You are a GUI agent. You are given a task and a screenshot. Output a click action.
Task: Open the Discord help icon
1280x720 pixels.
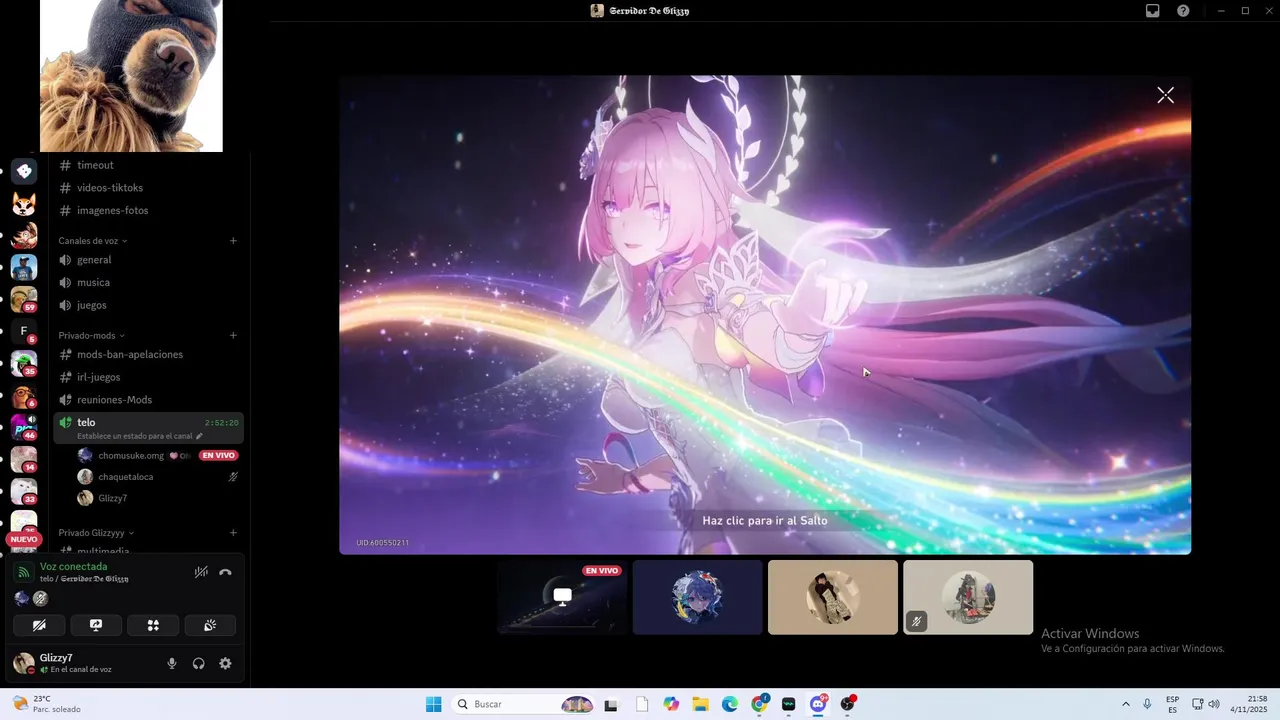1183,11
